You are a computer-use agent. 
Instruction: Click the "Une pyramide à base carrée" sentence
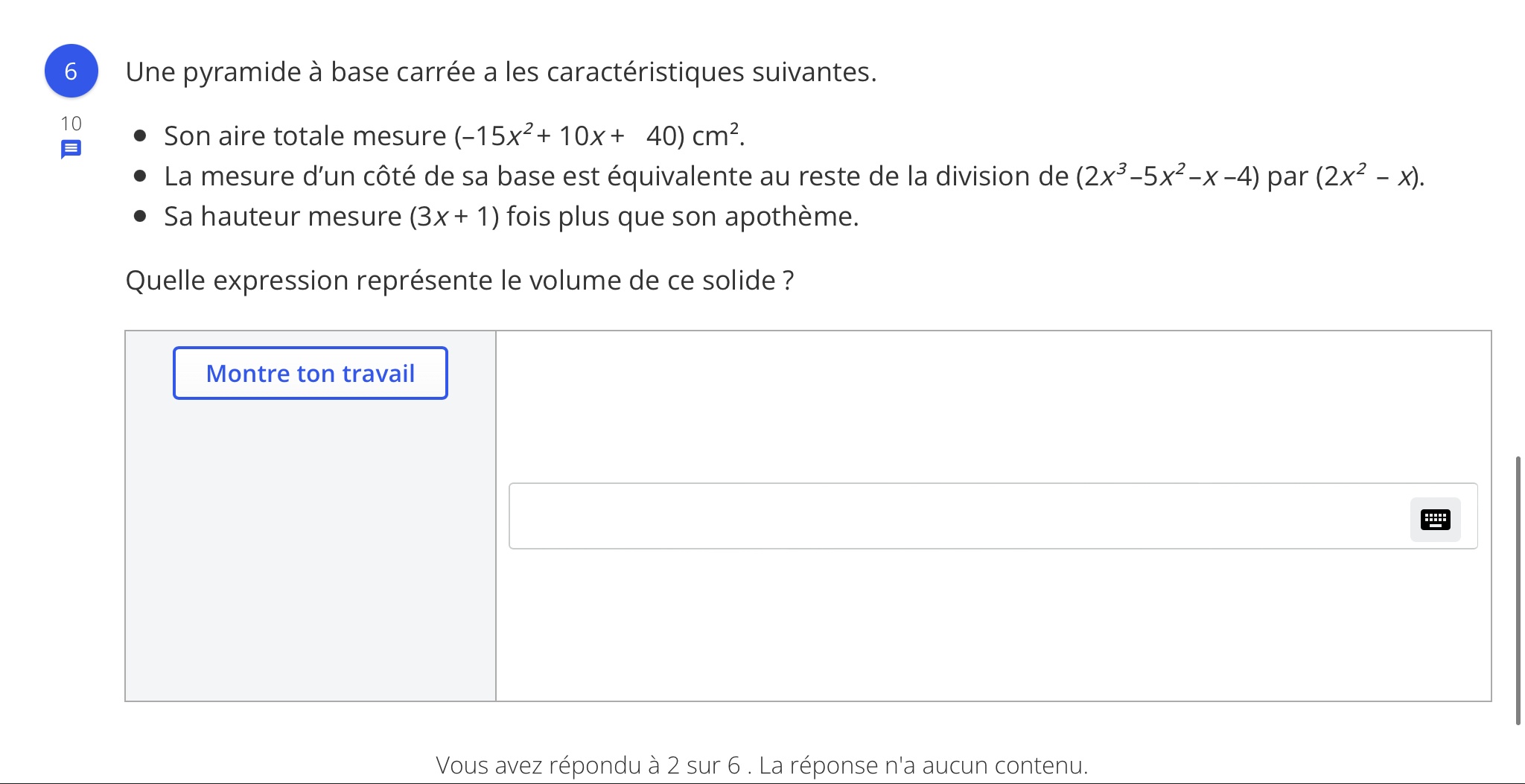pos(500,72)
